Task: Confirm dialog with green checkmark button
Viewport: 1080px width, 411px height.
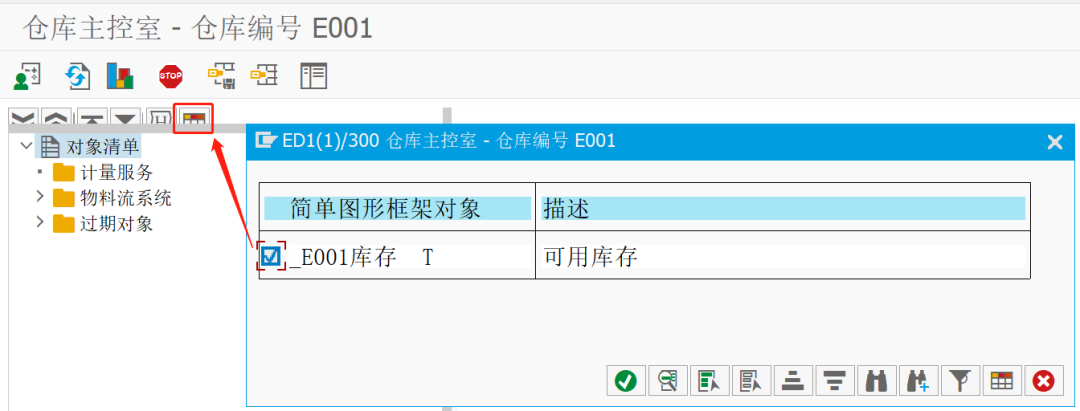Action: point(626,380)
